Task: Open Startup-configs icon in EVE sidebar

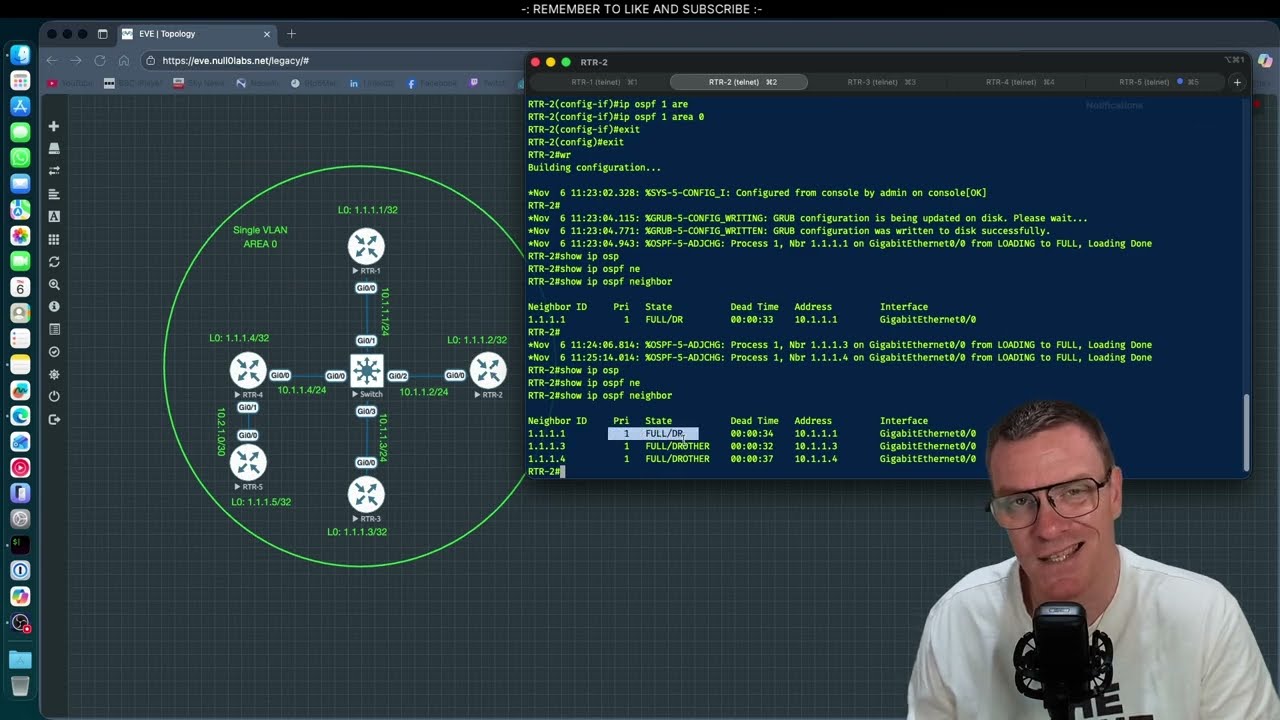Action: 54,194
